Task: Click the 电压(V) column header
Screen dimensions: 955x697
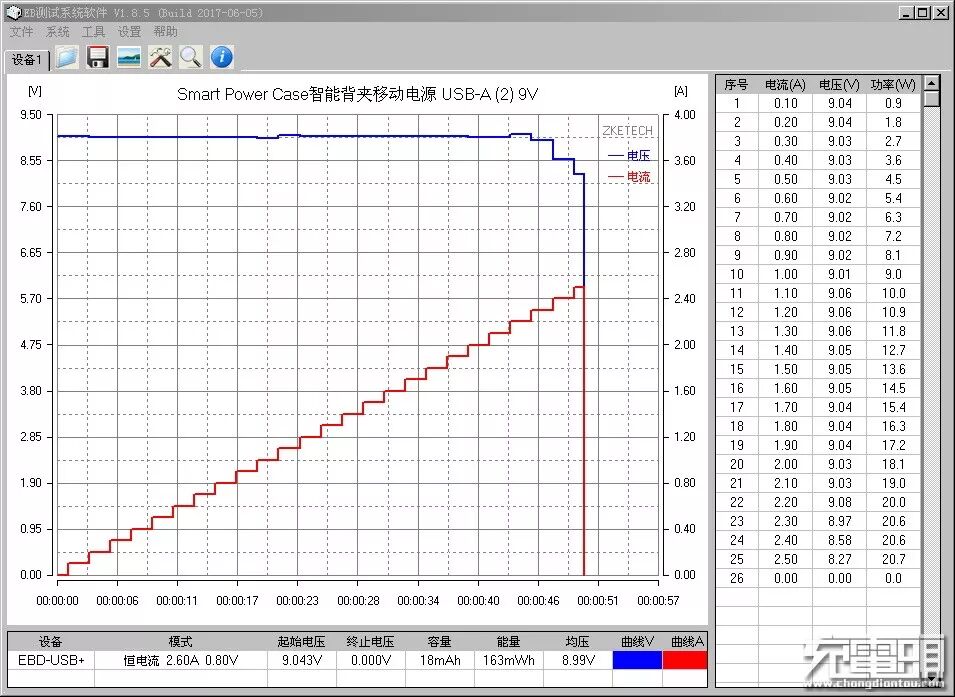Action: [839, 85]
